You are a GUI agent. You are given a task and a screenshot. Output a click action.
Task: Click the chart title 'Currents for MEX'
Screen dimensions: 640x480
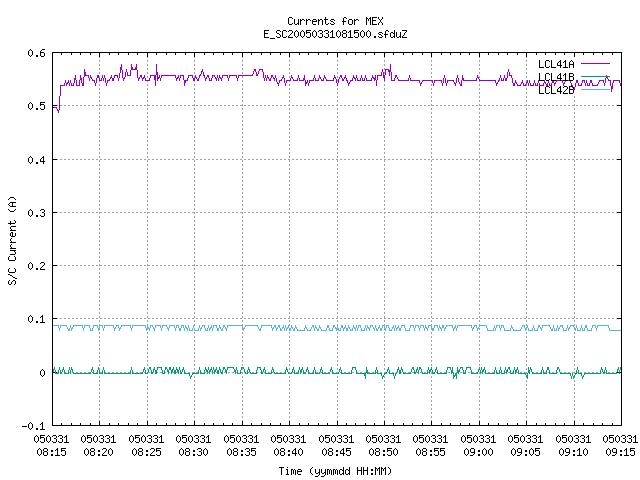tap(335, 21)
